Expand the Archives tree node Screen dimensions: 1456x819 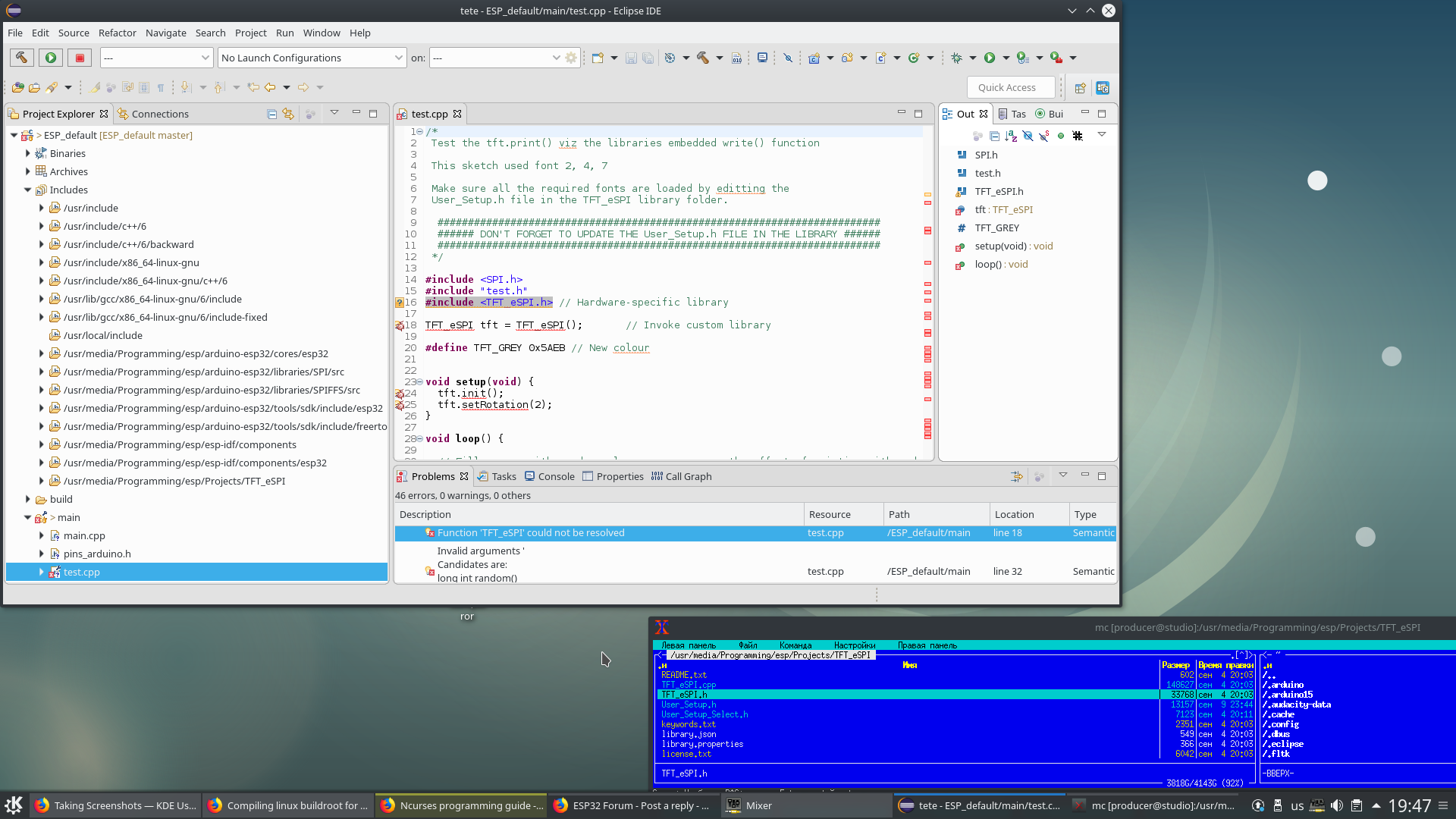(27, 172)
